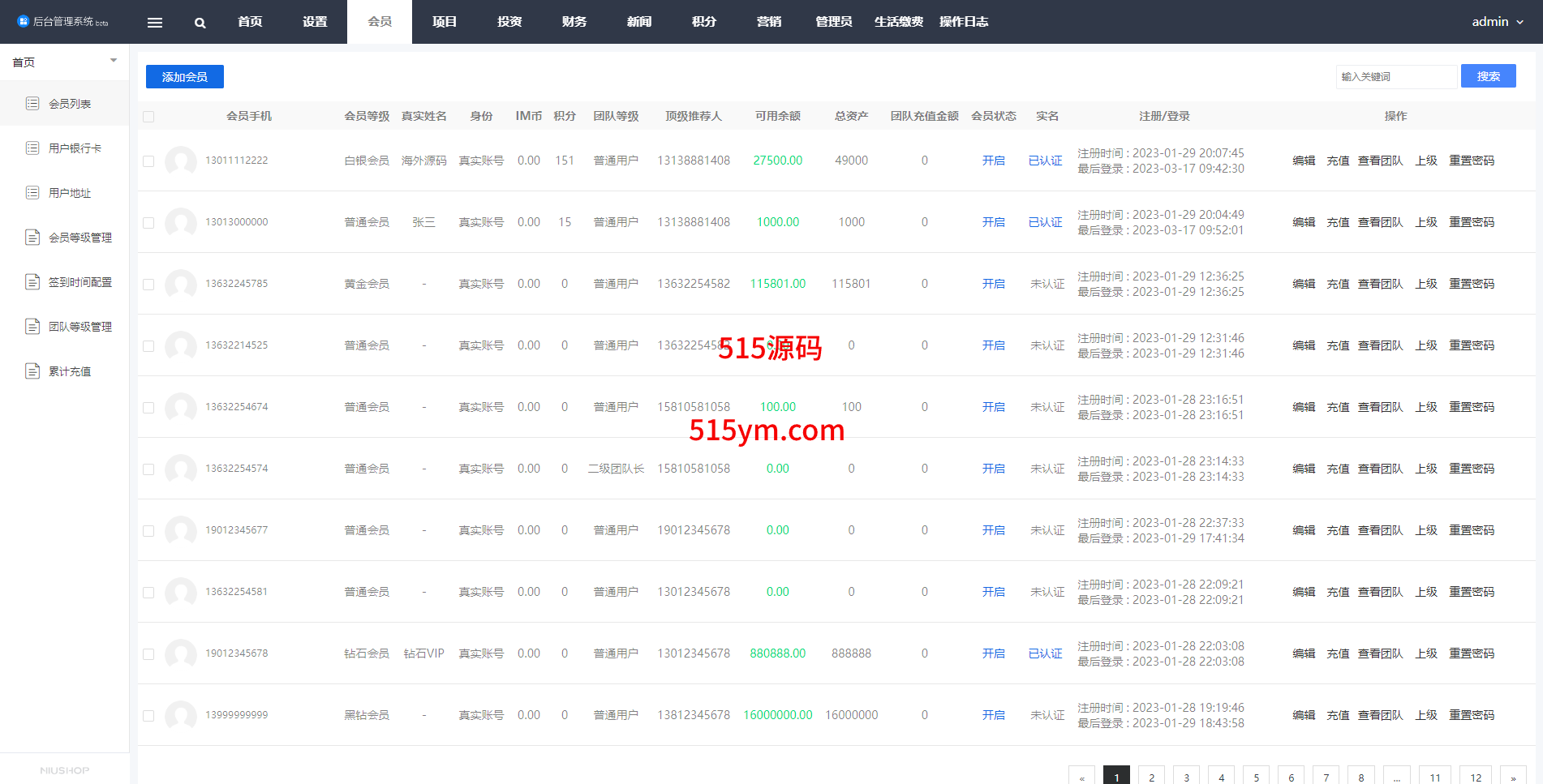Go to 签到时间配置 in sidebar
The image size is (1543, 784).
click(x=80, y=282)
